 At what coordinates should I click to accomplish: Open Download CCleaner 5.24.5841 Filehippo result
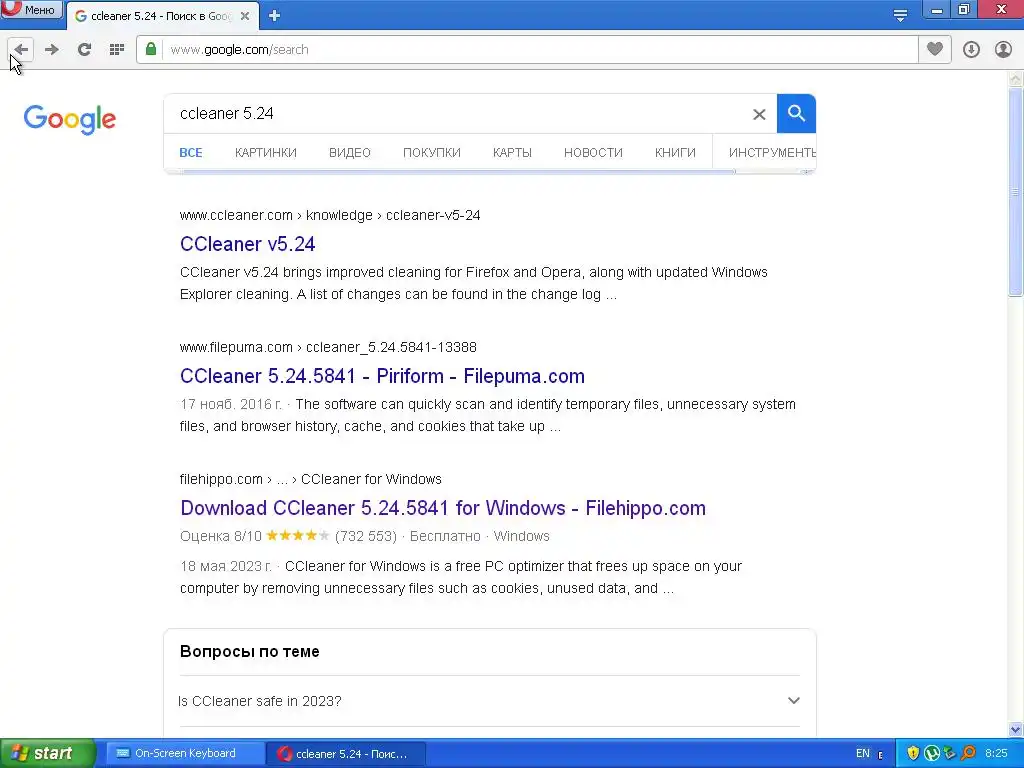[x=443, y=508]
